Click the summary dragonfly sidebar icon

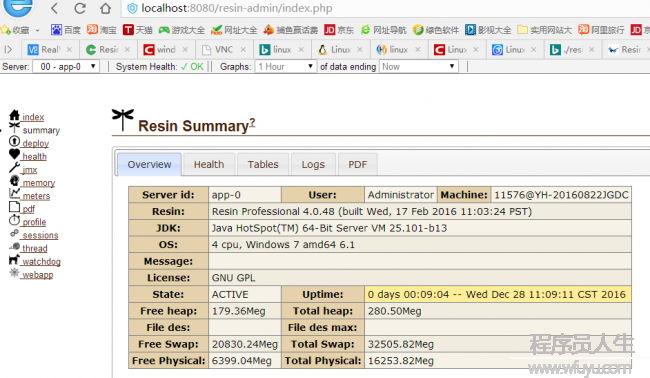click(15, 128)
